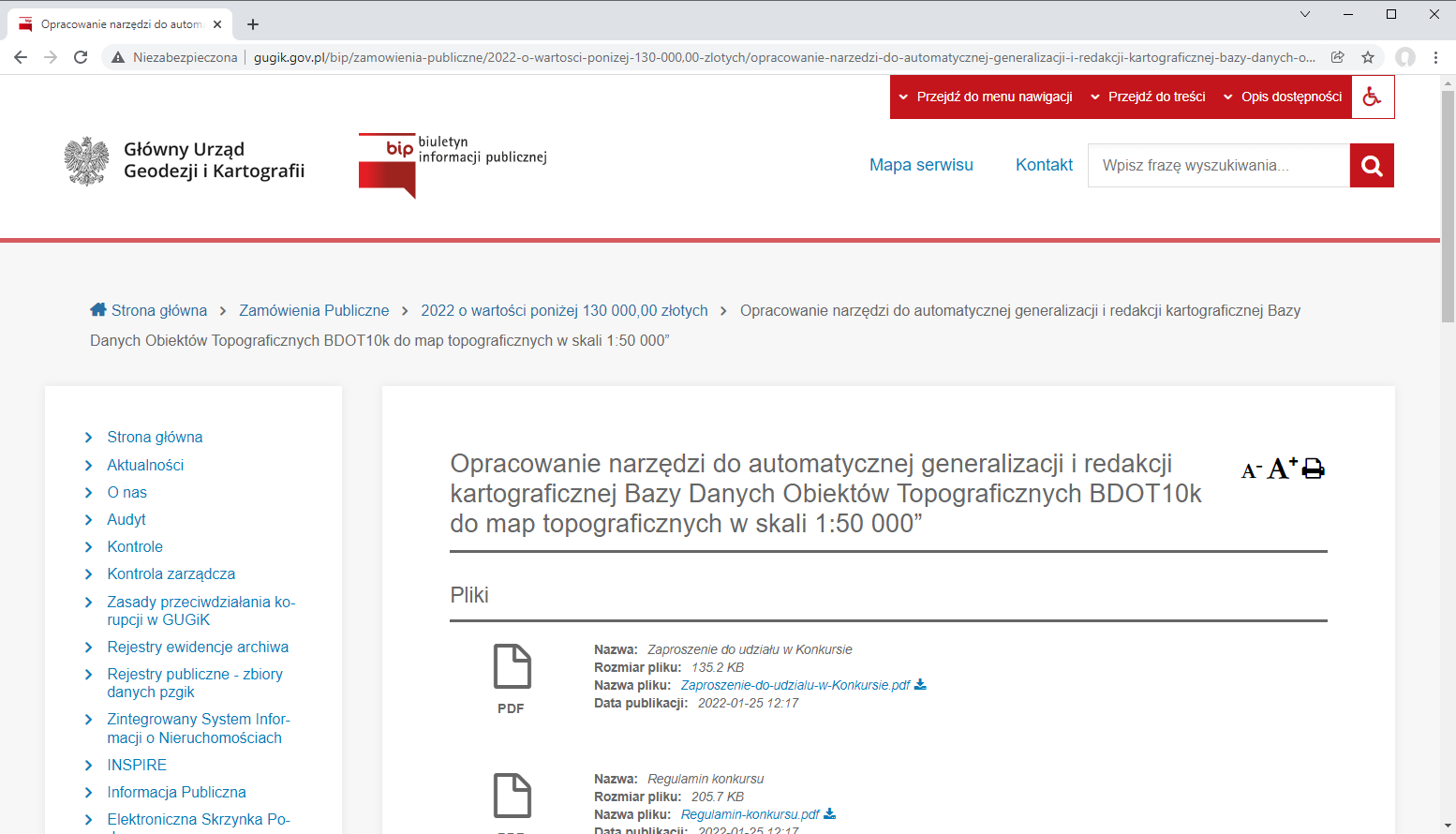Viewport: 1456px width, 834px height.
Task: Click the browser share page icon
Action: (x=1338, y=57)
